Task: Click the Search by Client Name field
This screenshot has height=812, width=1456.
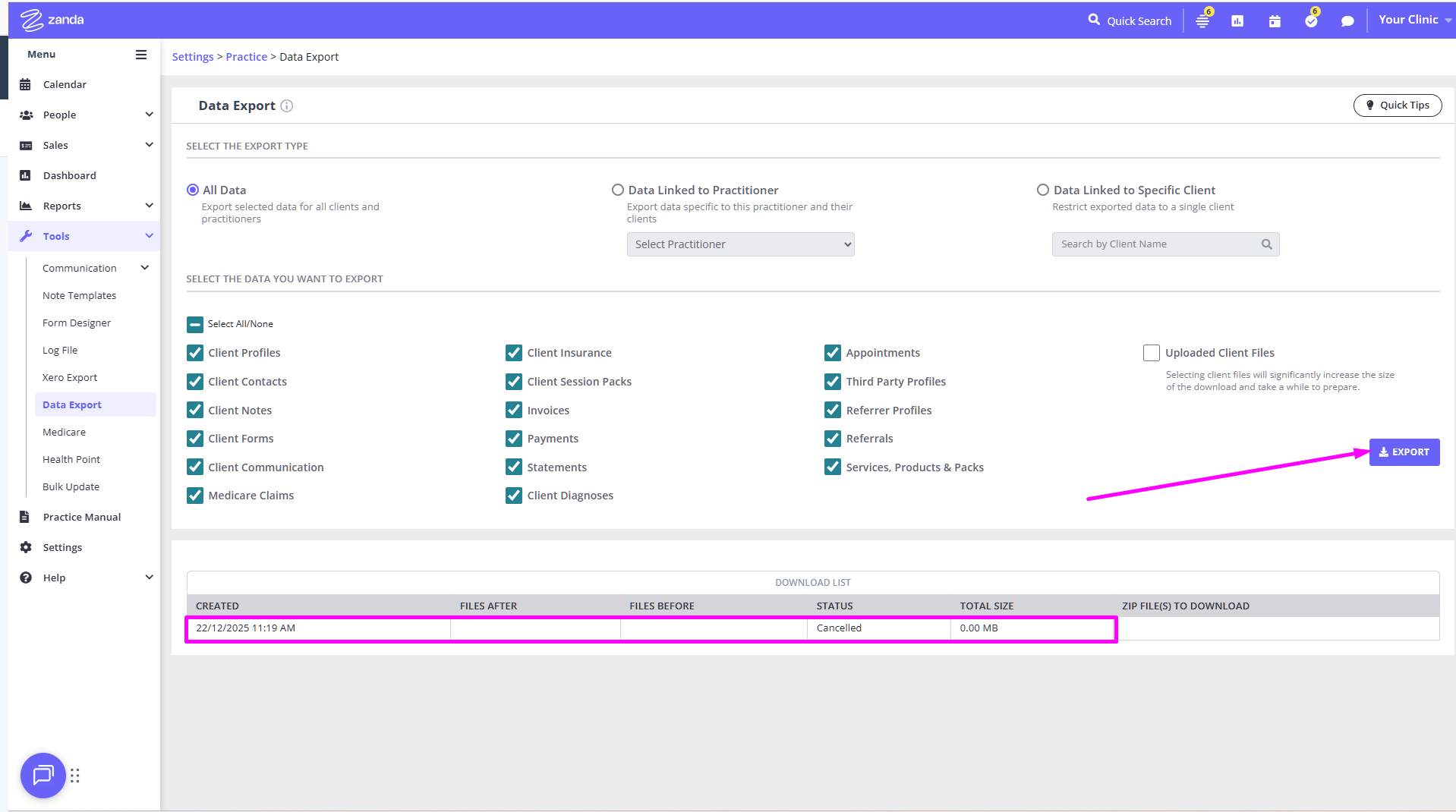Action: (x=1158, y=244)
